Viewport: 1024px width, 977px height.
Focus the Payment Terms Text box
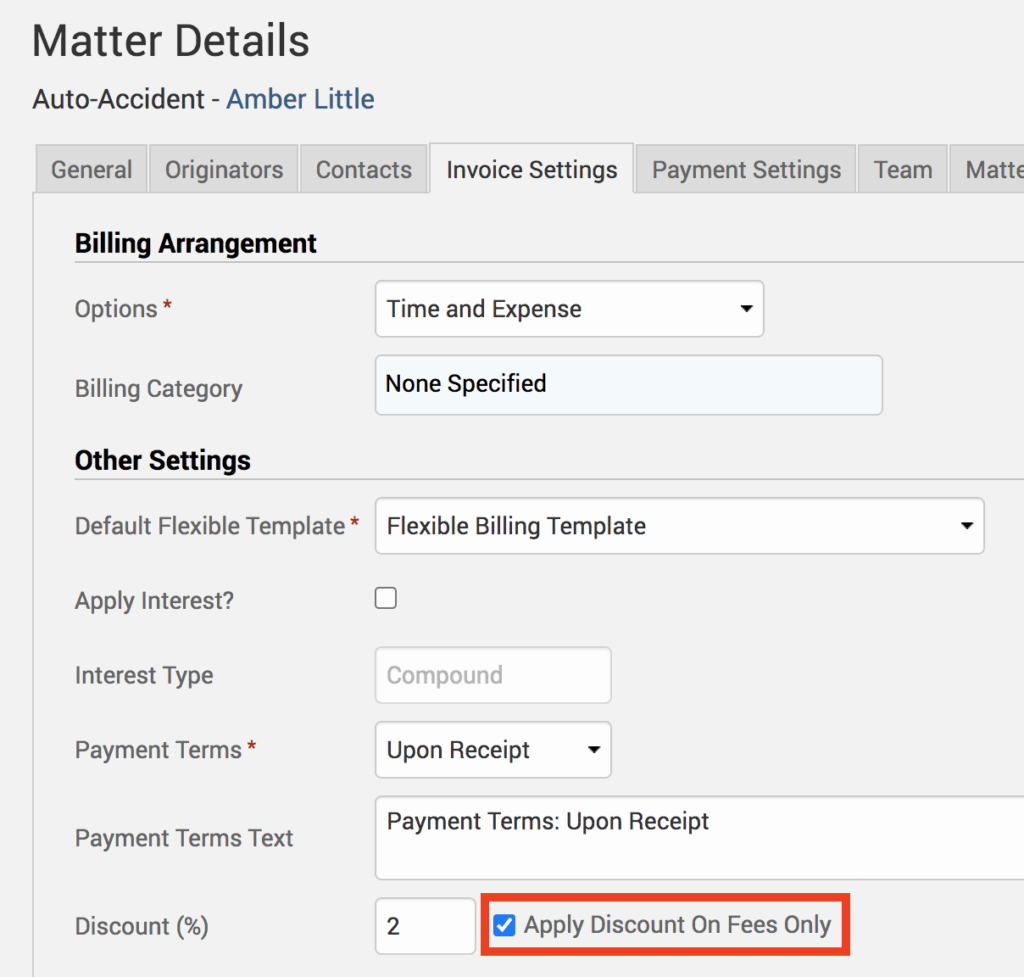coord(700,837)
